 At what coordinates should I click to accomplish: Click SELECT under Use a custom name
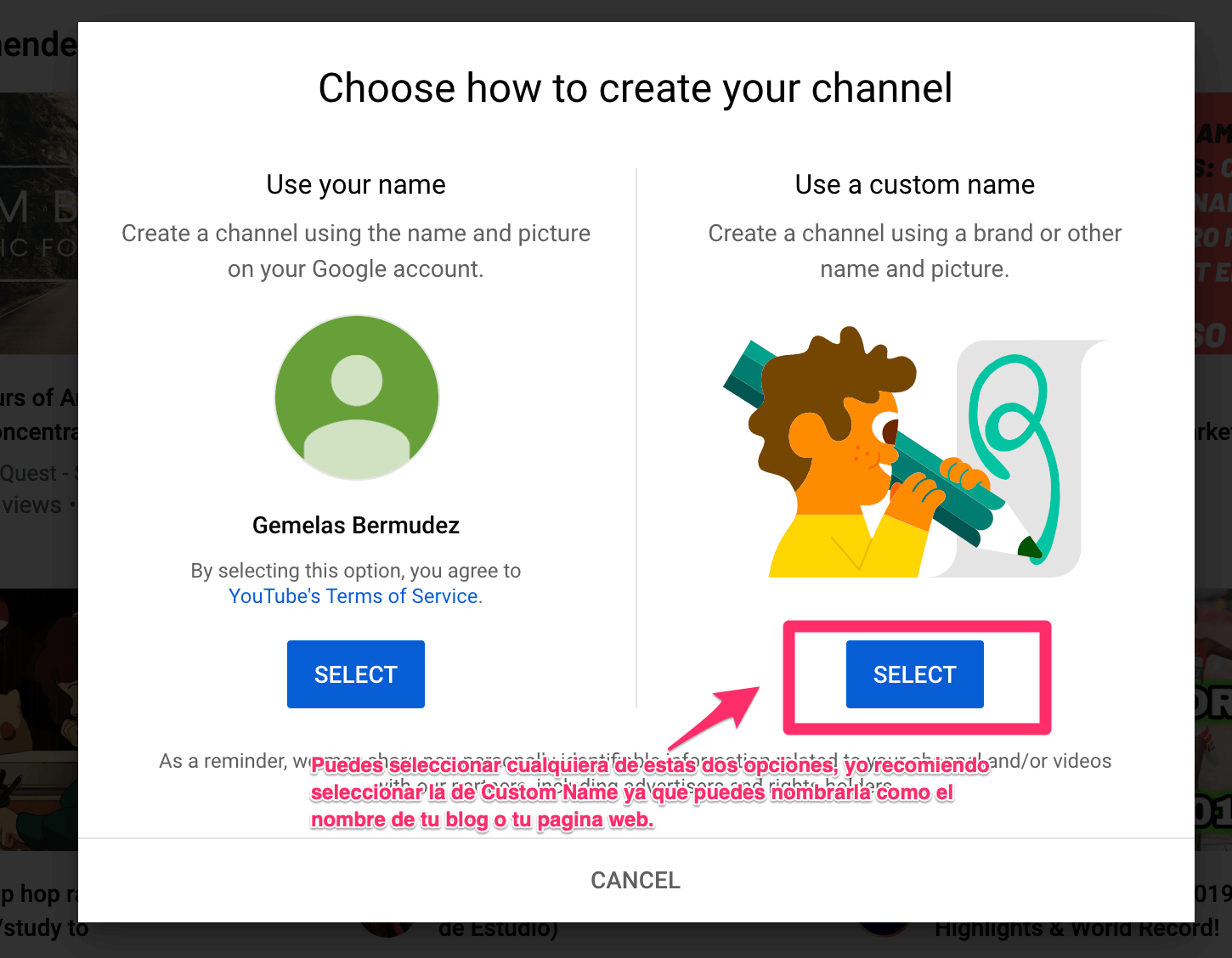(x=914, y=674)
